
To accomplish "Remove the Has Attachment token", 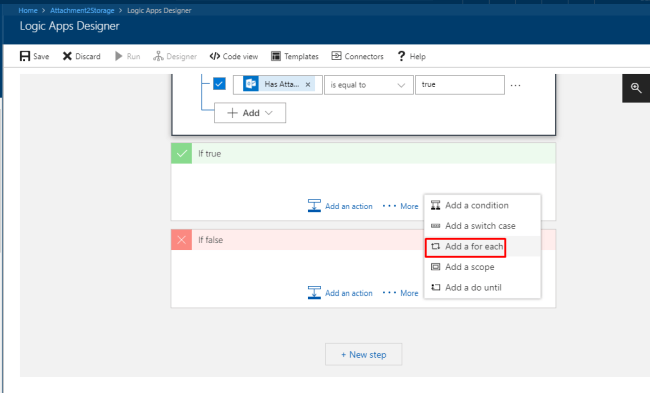I will click(x=308, y=85).
